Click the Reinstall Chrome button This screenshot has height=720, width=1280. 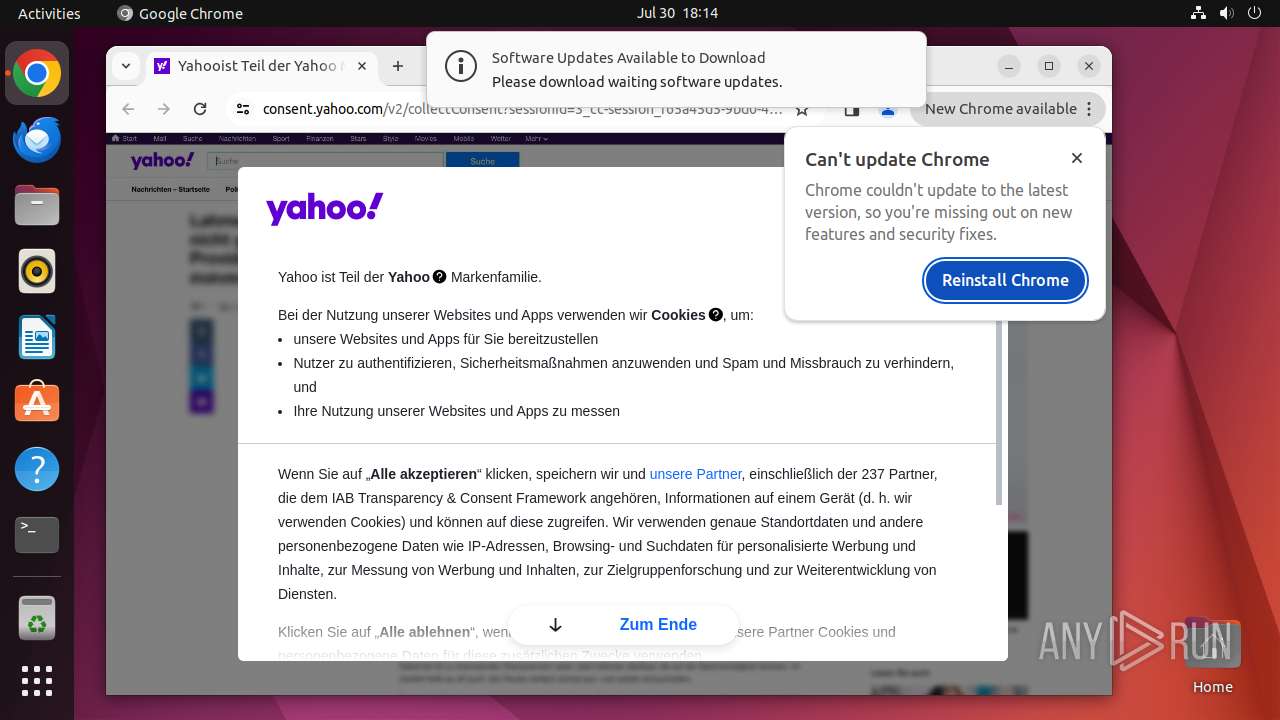[1005, 280]
